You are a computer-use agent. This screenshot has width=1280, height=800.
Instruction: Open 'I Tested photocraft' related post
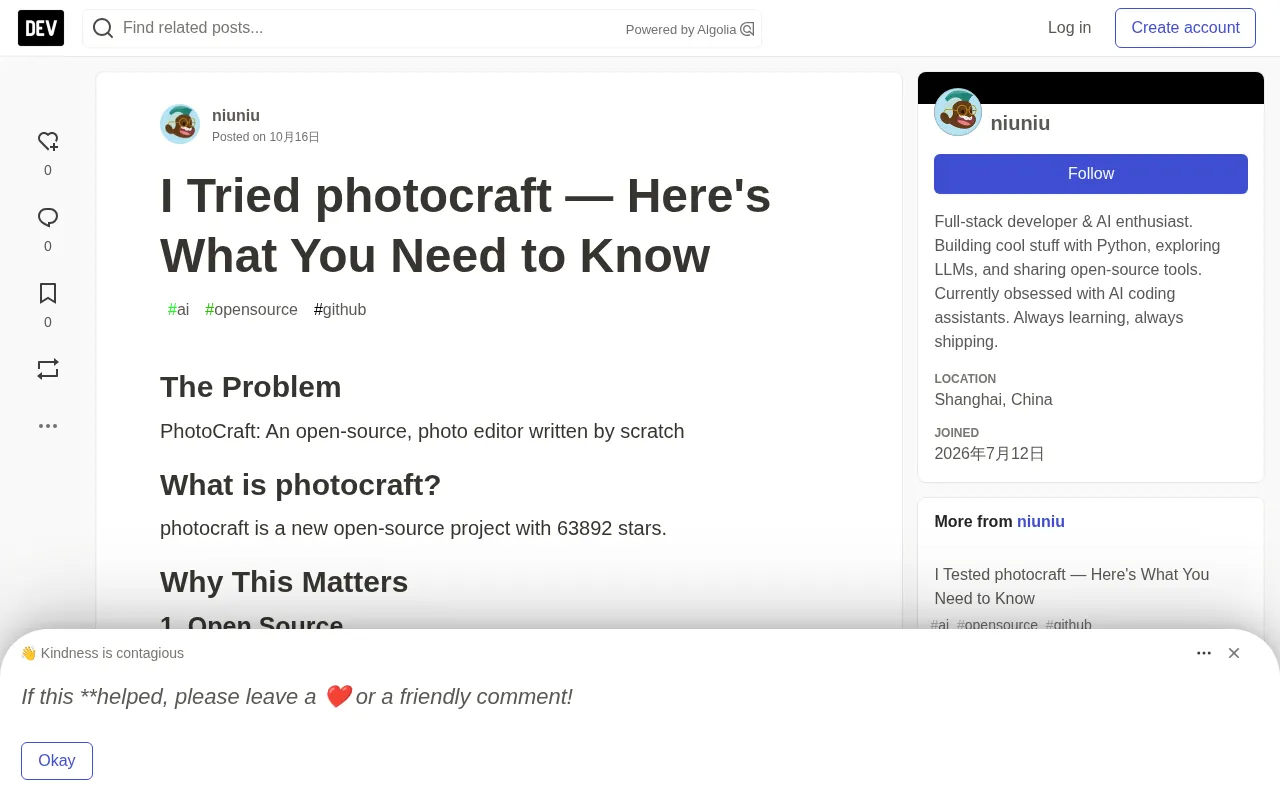point(1072,586)
